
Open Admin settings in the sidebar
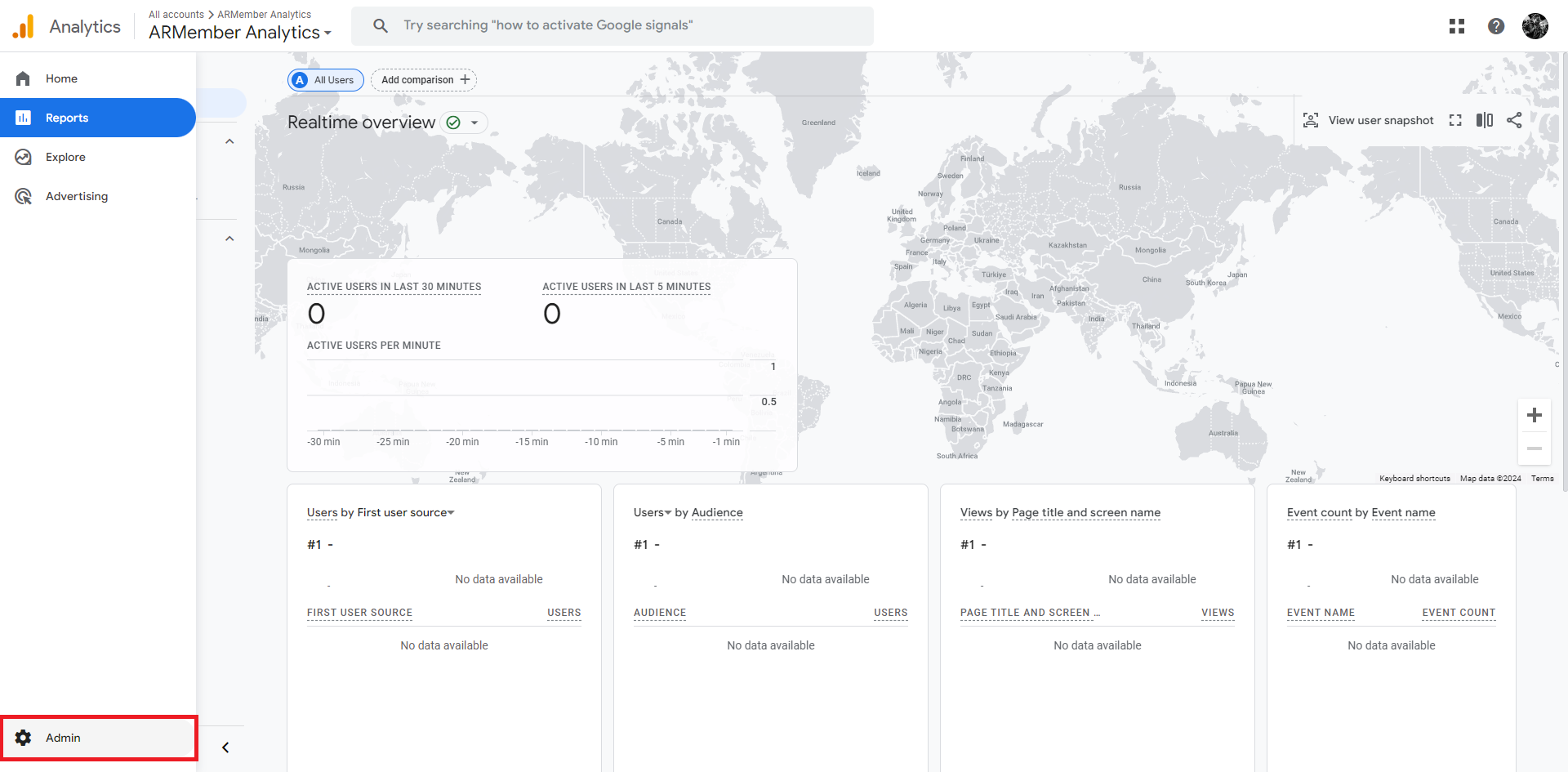click(98, 738)
